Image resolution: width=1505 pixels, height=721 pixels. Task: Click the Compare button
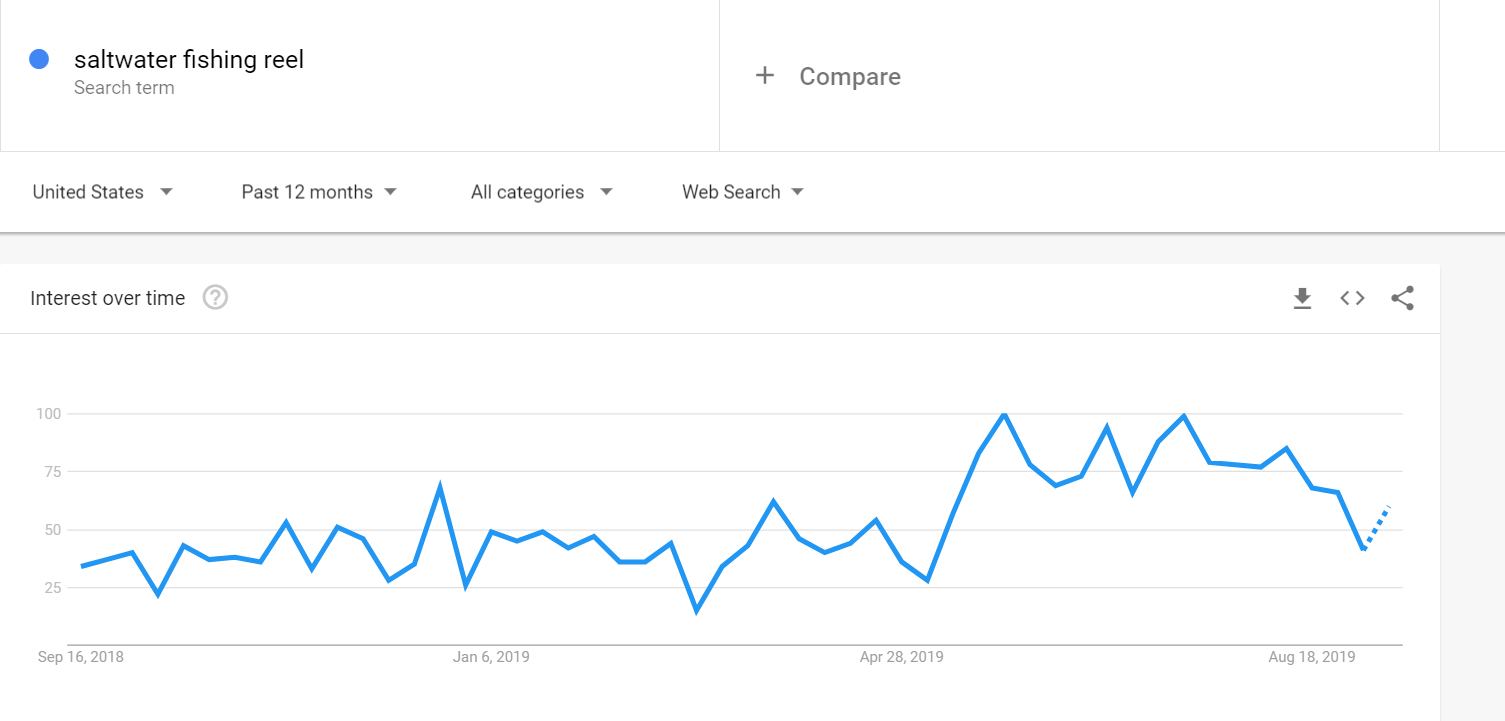point(849,77)
